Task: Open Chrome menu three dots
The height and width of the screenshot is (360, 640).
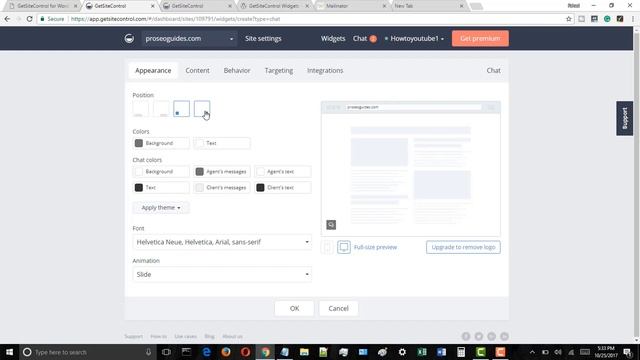Action: pos(633,19)
